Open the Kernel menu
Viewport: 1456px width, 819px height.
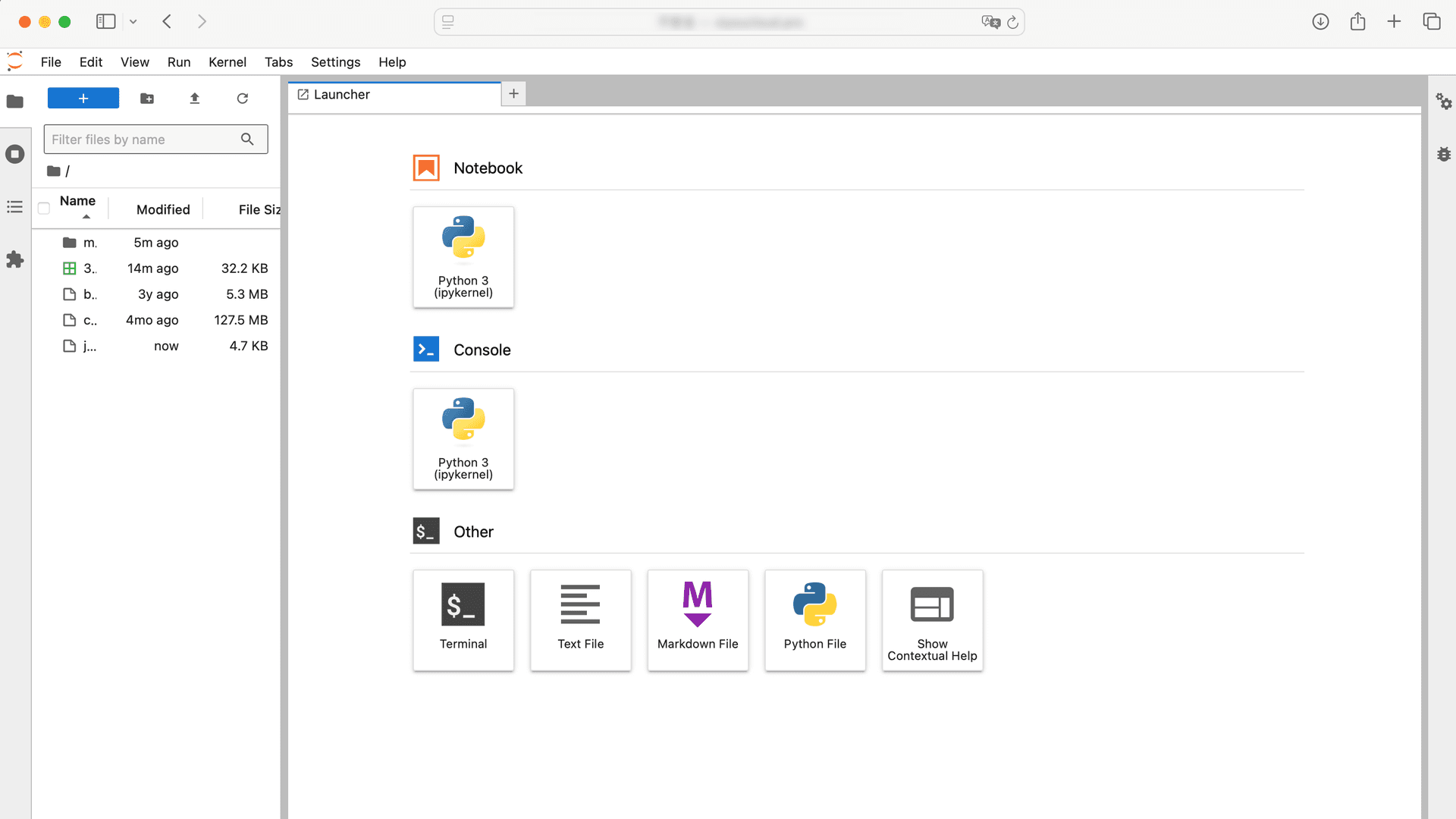tap(227, 62)
